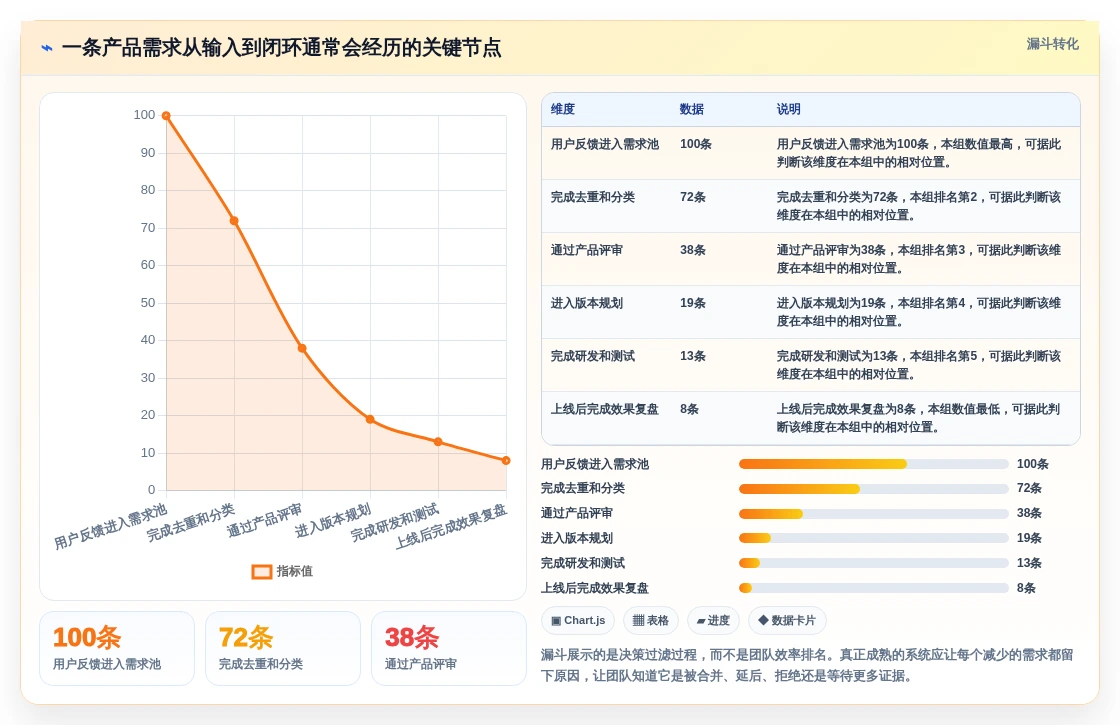This screenshot has width=1120, height=725.
Task: Click table cell 完成去重和分类
Action: [x=593, y=197]
